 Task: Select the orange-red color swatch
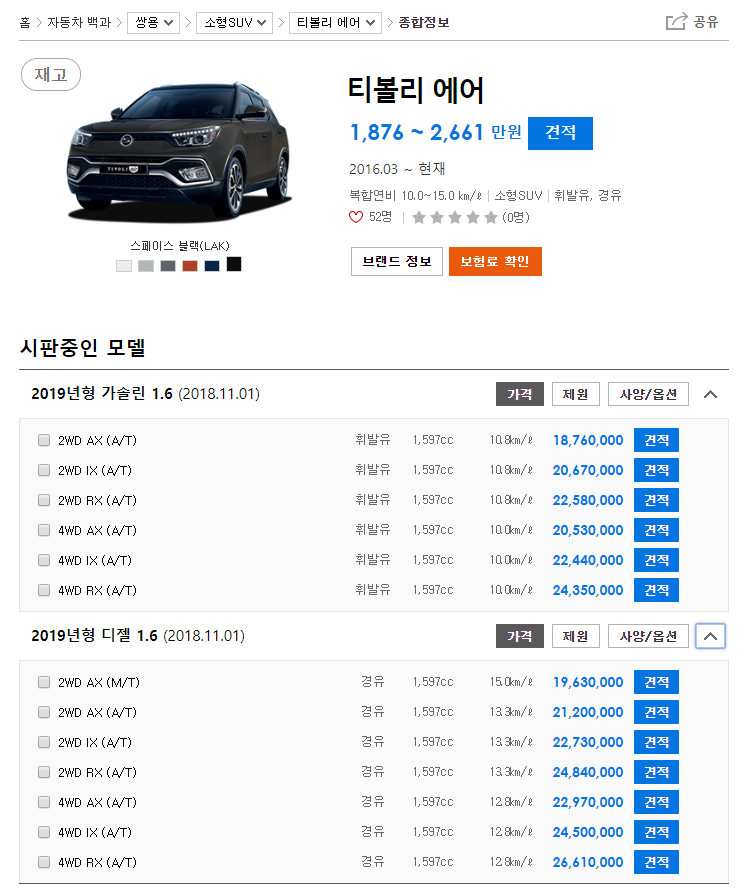click(190, 266)
